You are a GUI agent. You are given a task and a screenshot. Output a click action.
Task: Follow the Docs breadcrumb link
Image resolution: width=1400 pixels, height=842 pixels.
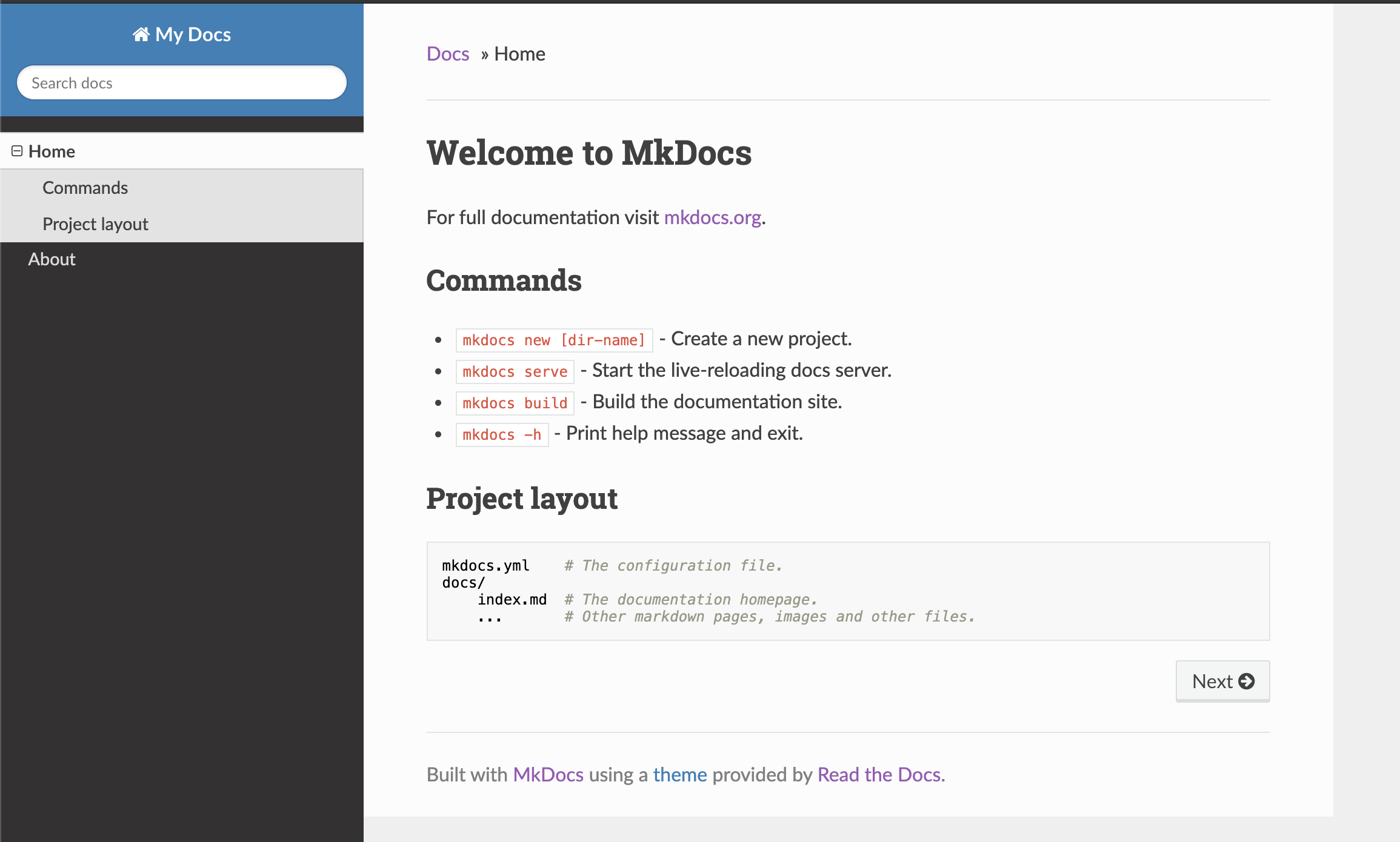click(x=448, y=54)
